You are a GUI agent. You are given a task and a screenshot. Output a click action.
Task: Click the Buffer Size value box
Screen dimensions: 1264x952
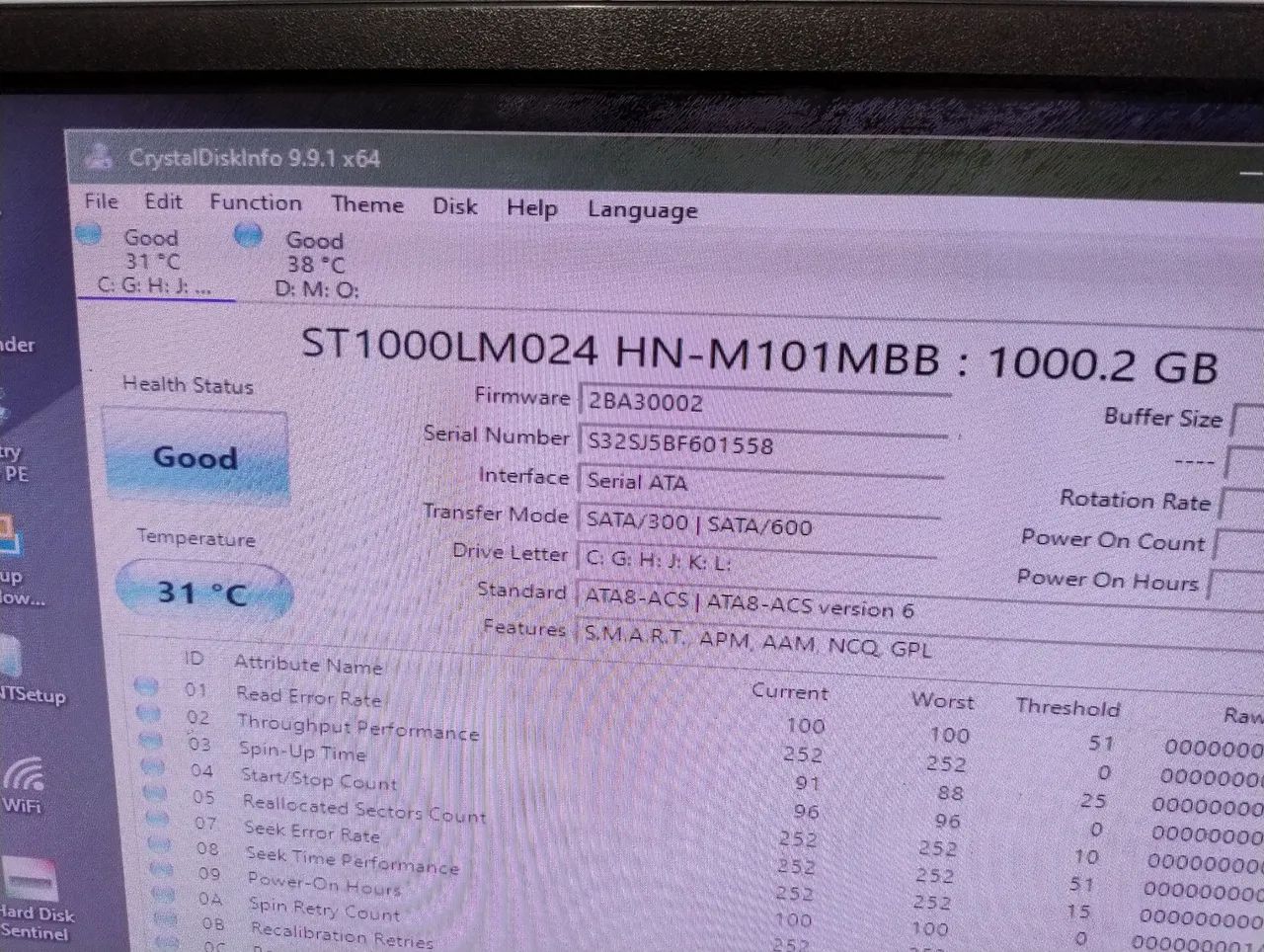coord(1248,421)
